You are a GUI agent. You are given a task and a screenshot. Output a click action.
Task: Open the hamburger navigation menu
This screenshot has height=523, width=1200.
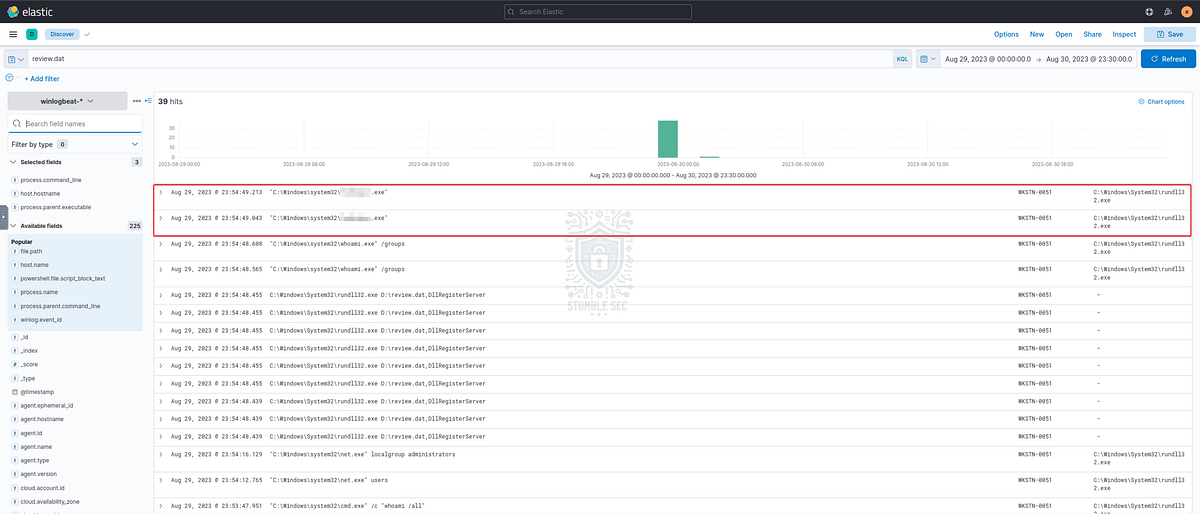click(13, 34)
